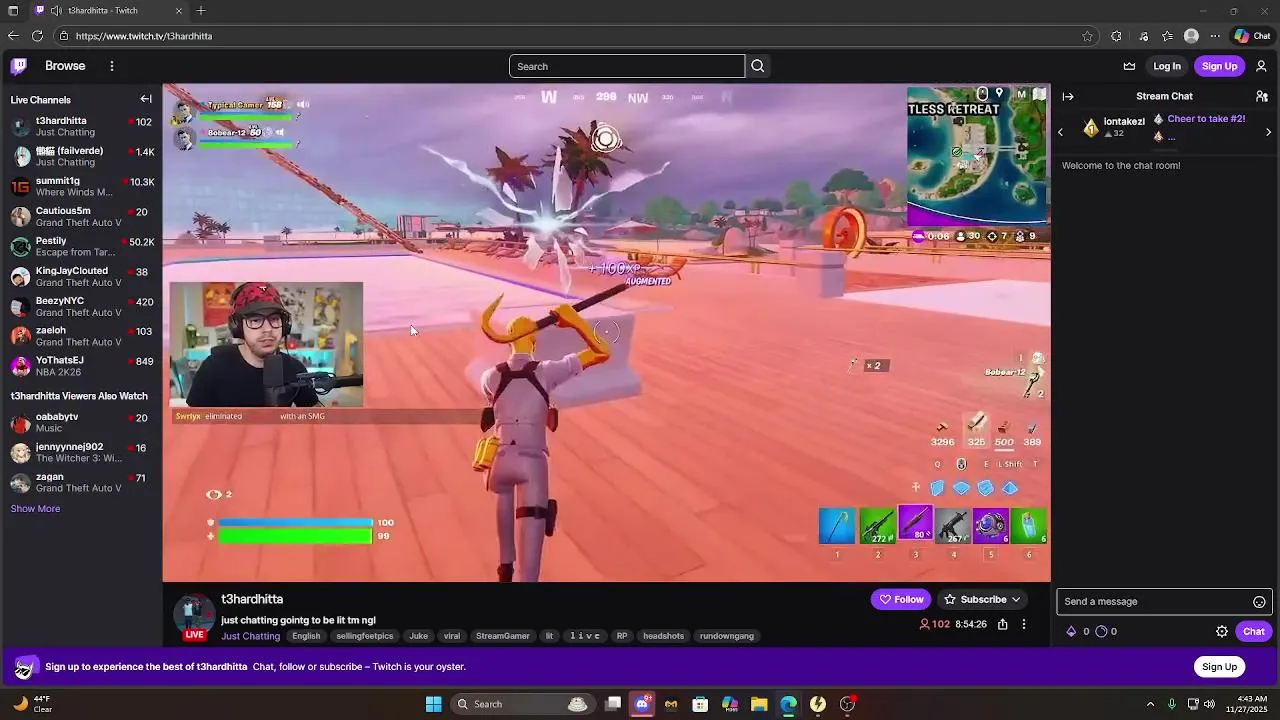
Task: Open BeezyNYC channel in sidebar
Action: tap(81, 306)
